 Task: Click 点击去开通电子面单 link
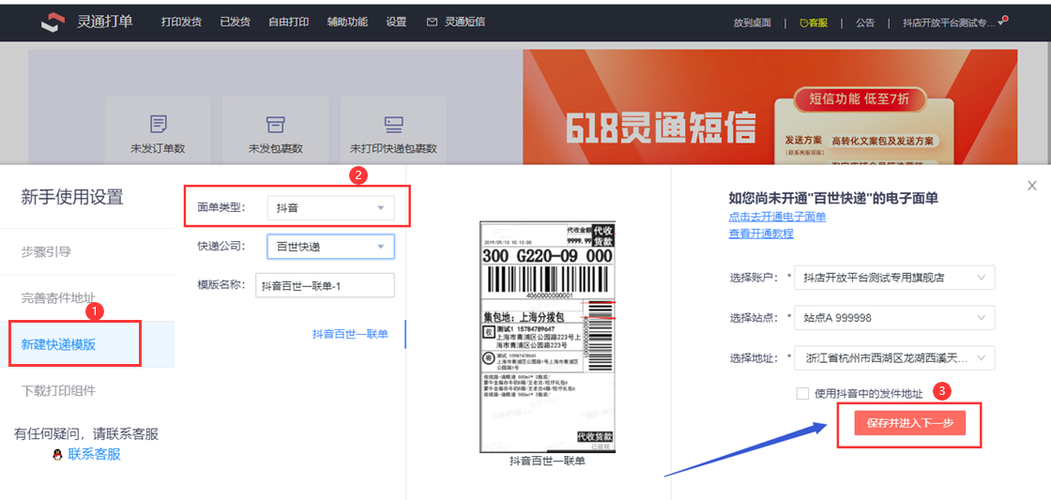pyautogui.click(x=778, y=216)
